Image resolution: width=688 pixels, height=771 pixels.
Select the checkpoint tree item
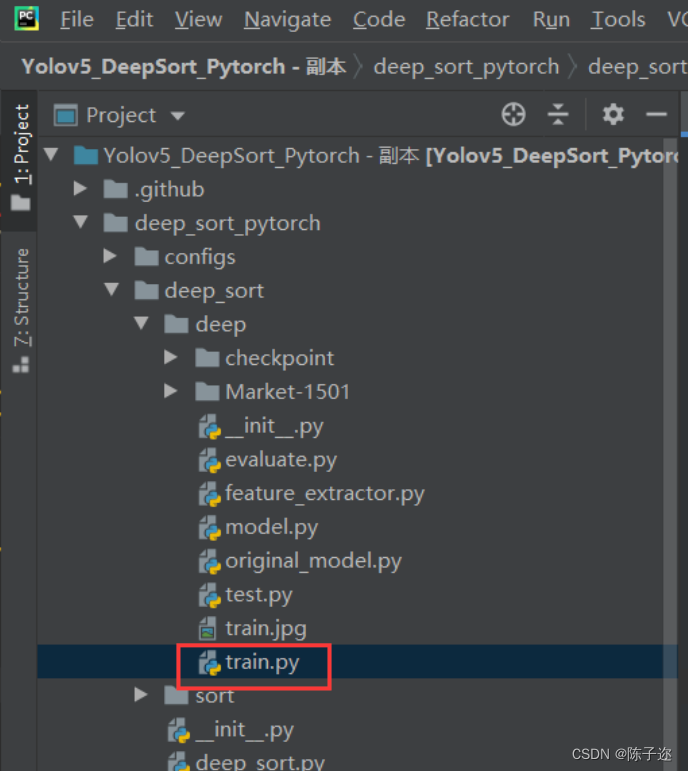pyautogui.click(x=279, y=358)
